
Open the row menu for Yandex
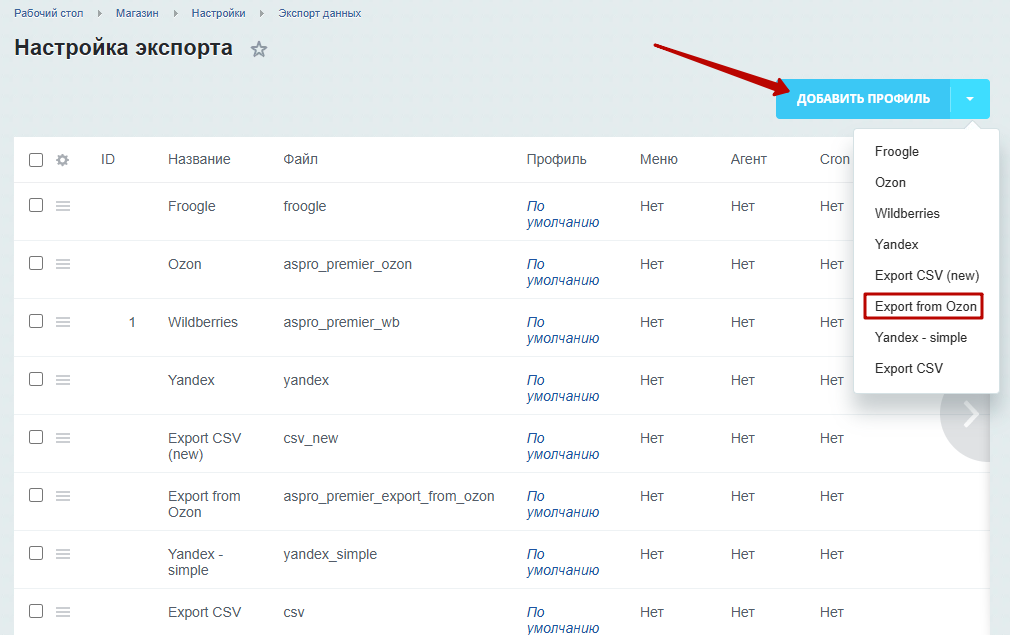(x=62, y=380)
